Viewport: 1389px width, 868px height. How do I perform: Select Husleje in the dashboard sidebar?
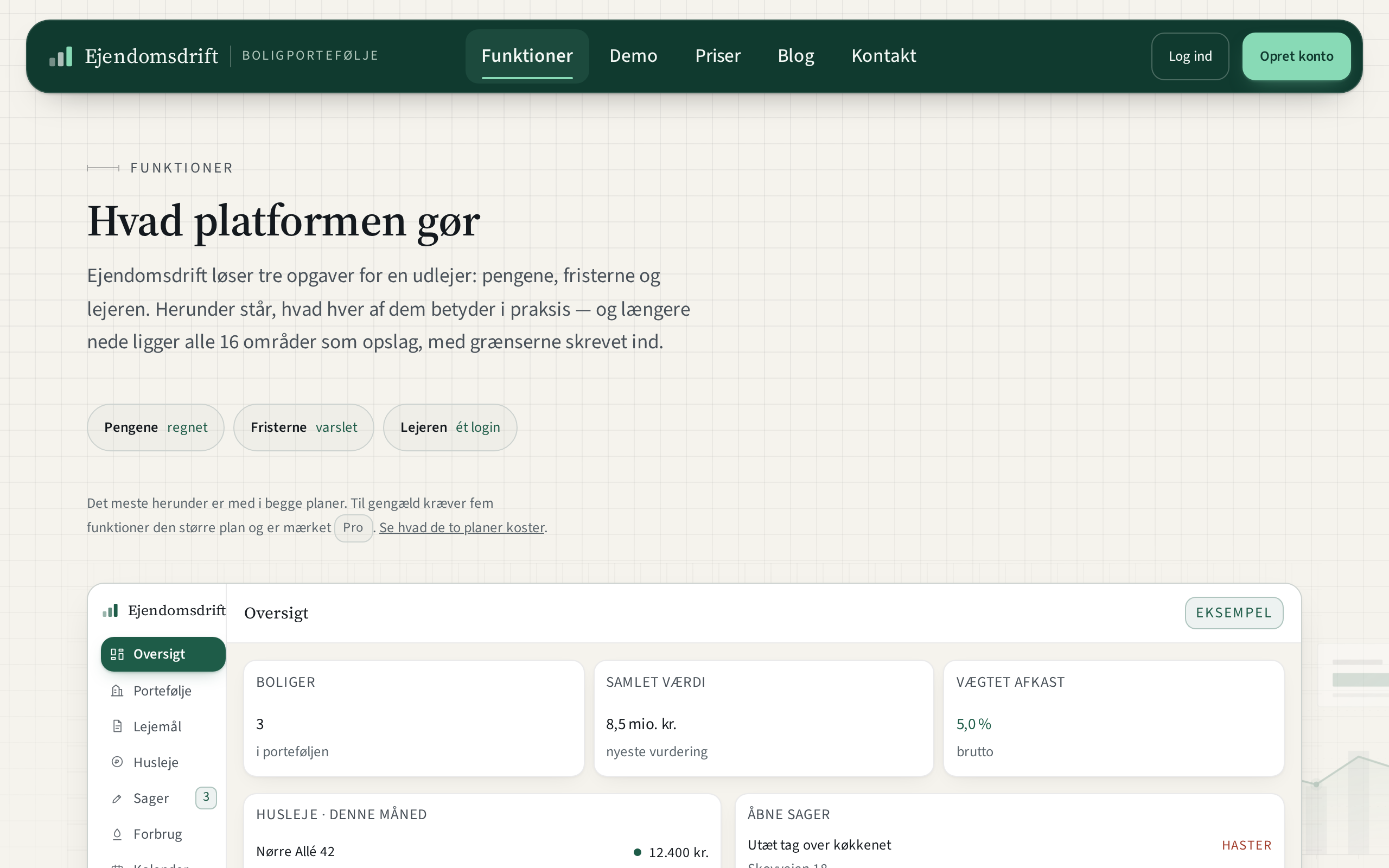click(163, 762)
